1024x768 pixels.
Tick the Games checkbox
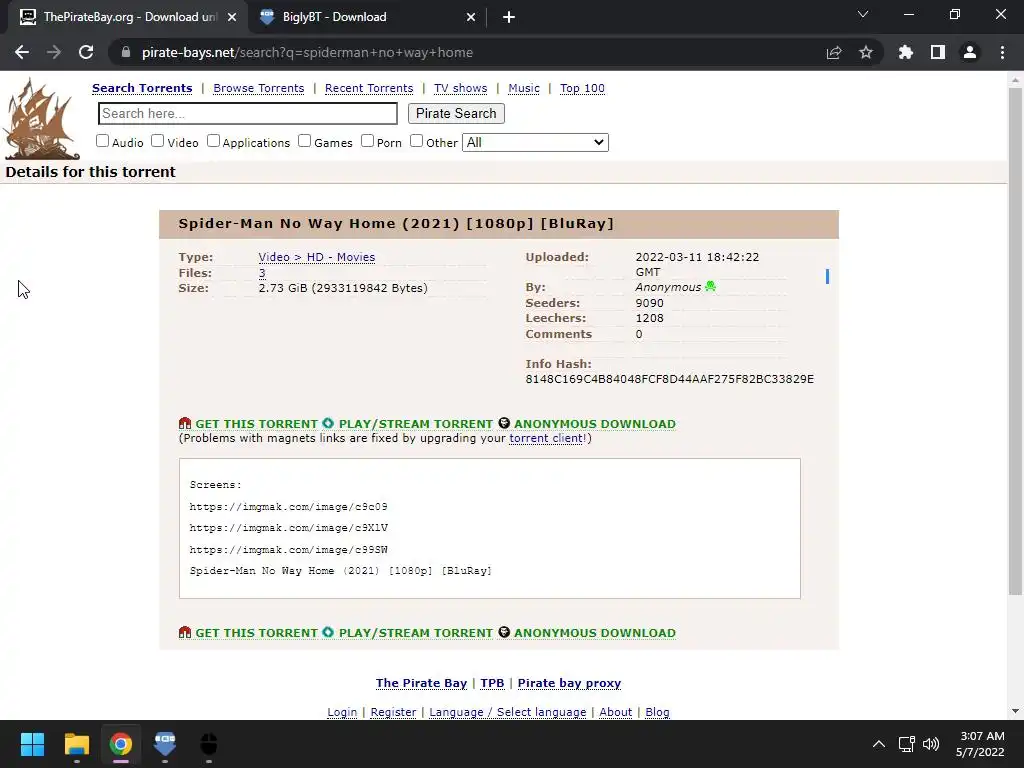point(304,141)
